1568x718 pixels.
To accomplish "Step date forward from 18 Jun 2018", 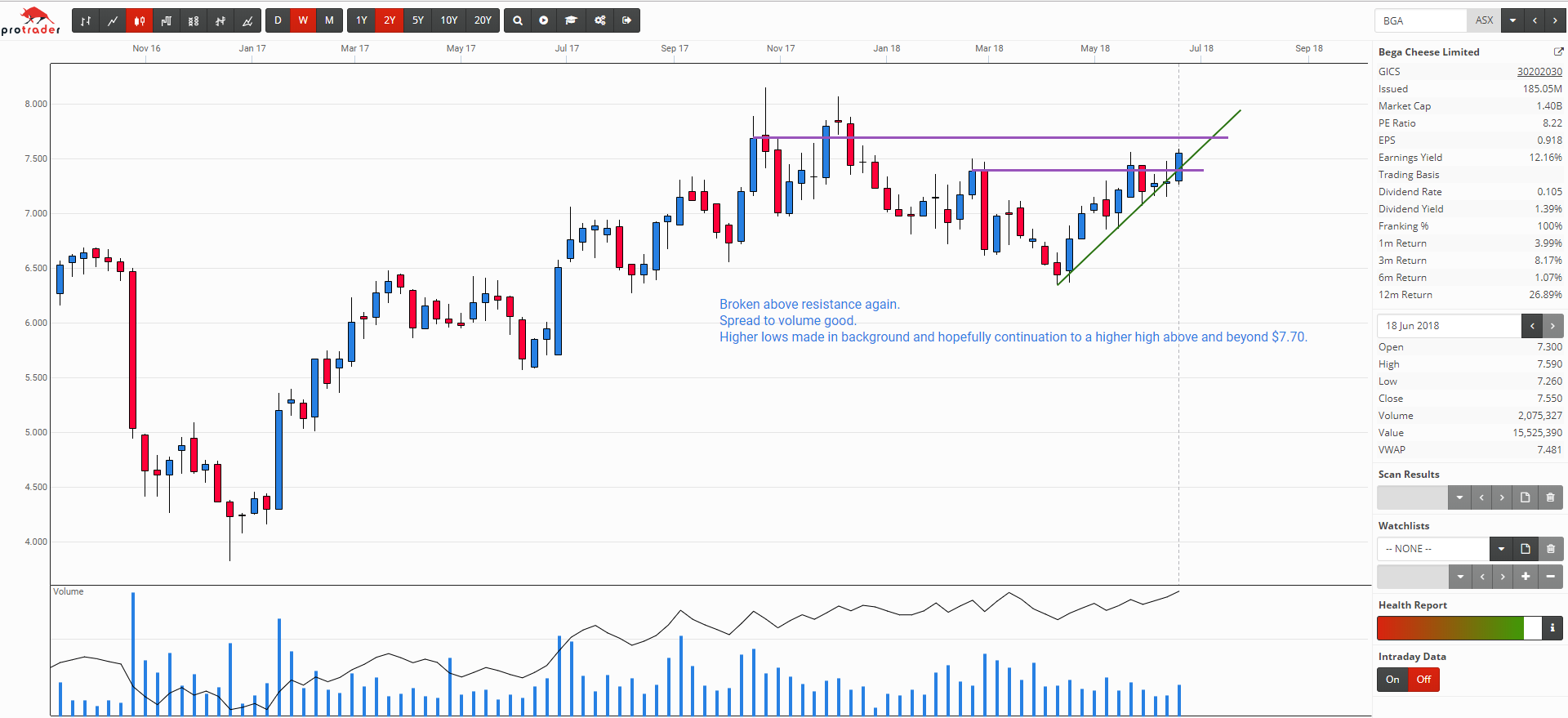I will pyautogui.click(x=1552, y=326).
